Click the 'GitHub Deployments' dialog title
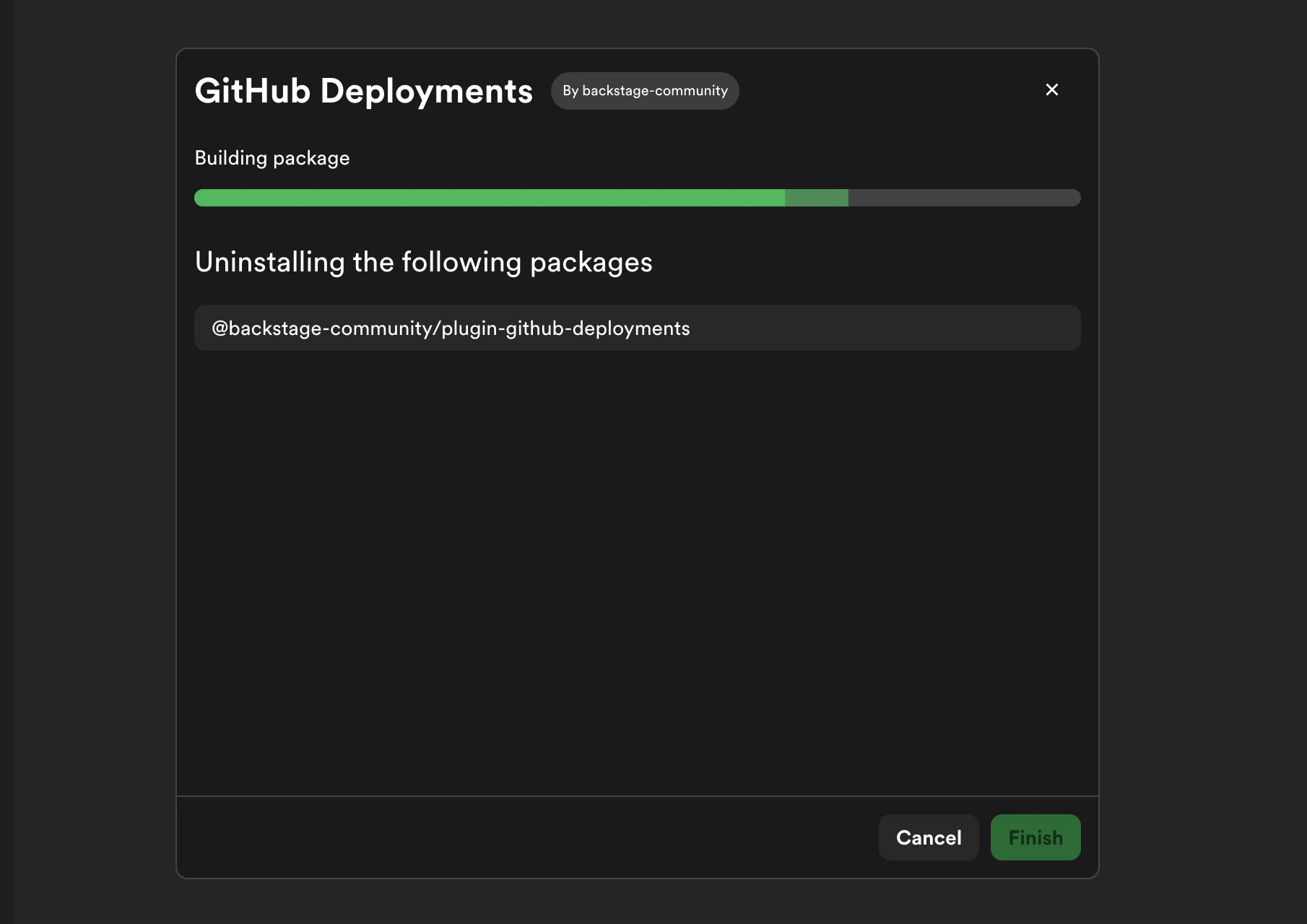This screenshot has width=1307, height=924. point(364,91)
